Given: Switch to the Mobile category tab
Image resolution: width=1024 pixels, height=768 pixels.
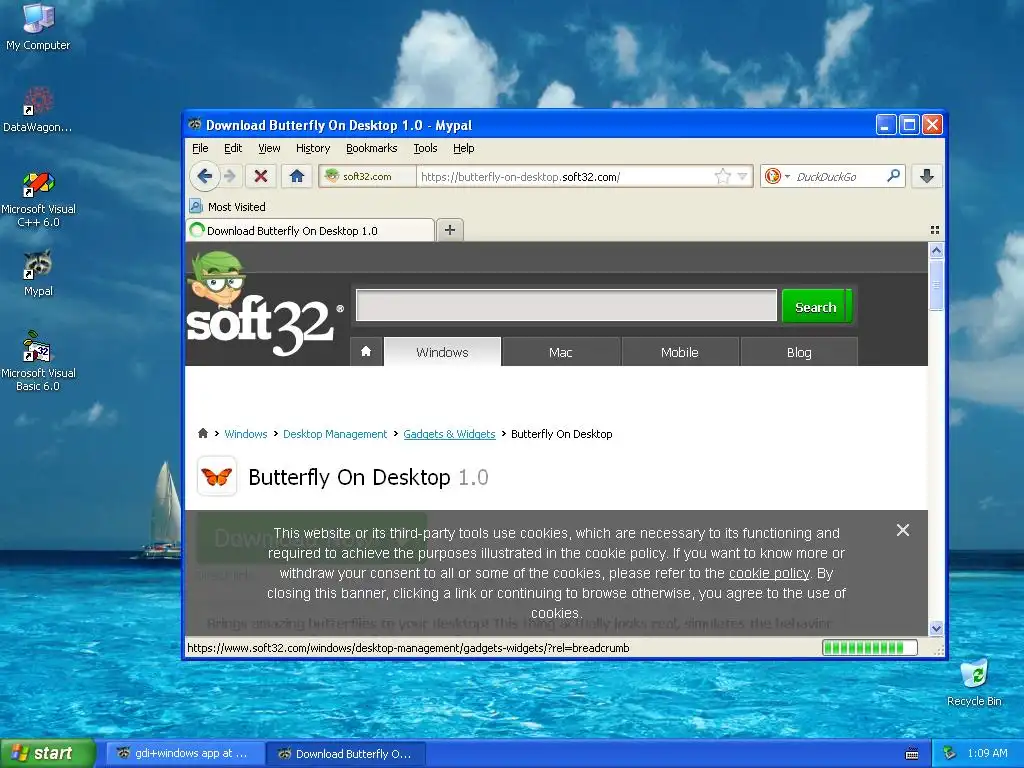Looking at the screenshot, I should tap(679, 352).
